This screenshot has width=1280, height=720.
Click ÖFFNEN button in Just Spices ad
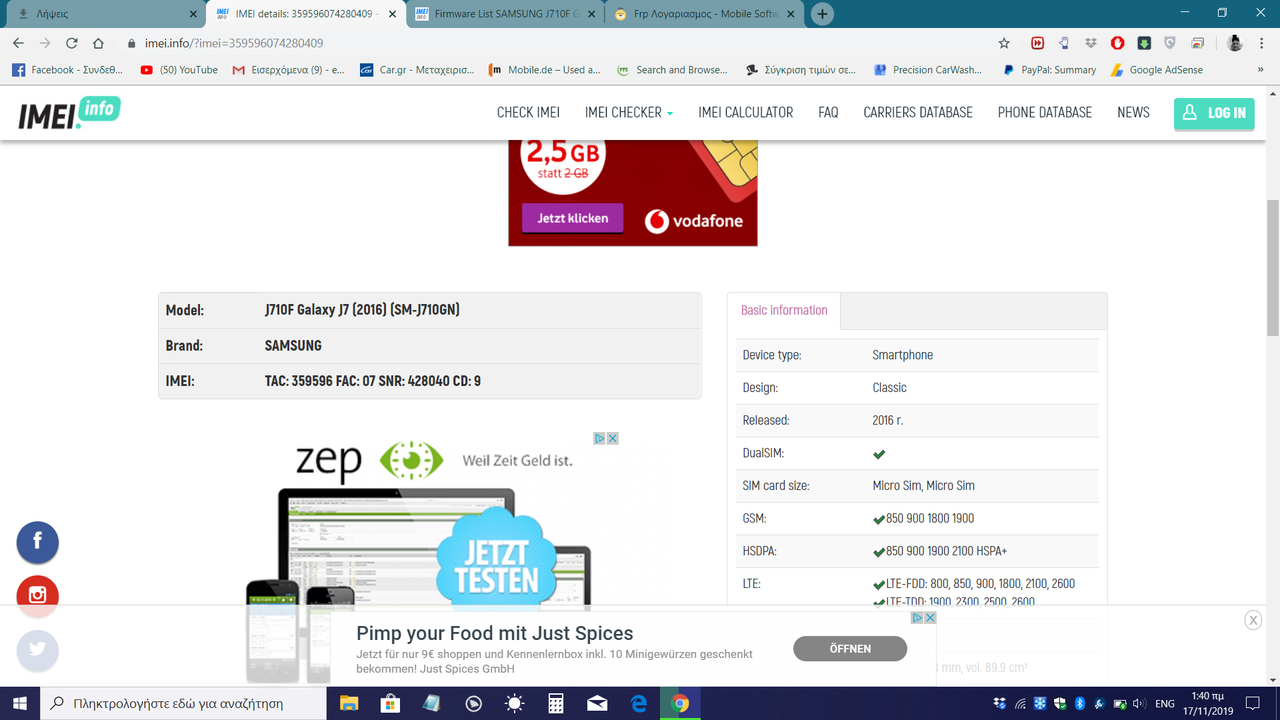click(850, 648)
